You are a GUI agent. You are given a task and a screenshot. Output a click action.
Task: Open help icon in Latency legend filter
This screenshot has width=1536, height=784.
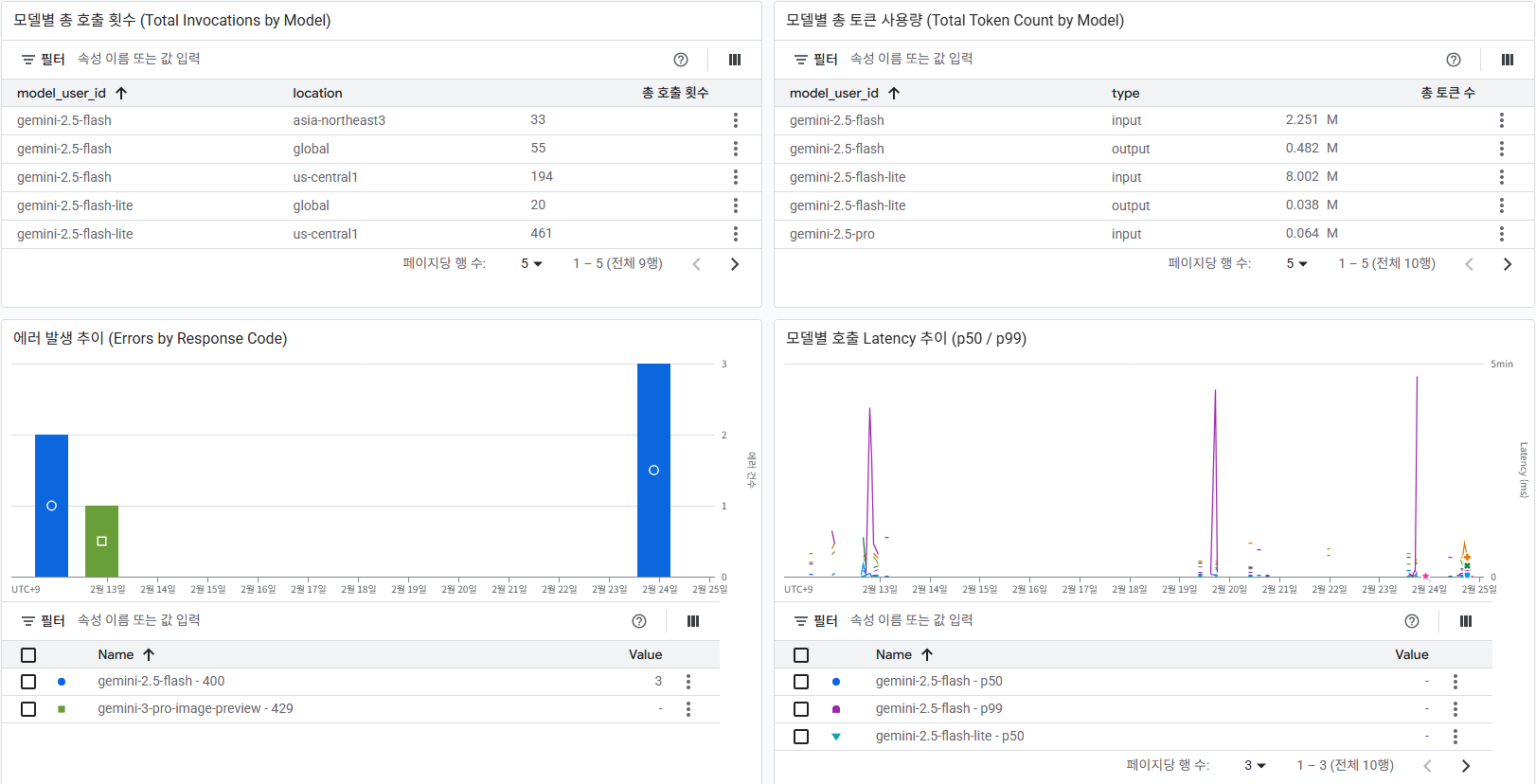coord(1412,621)
